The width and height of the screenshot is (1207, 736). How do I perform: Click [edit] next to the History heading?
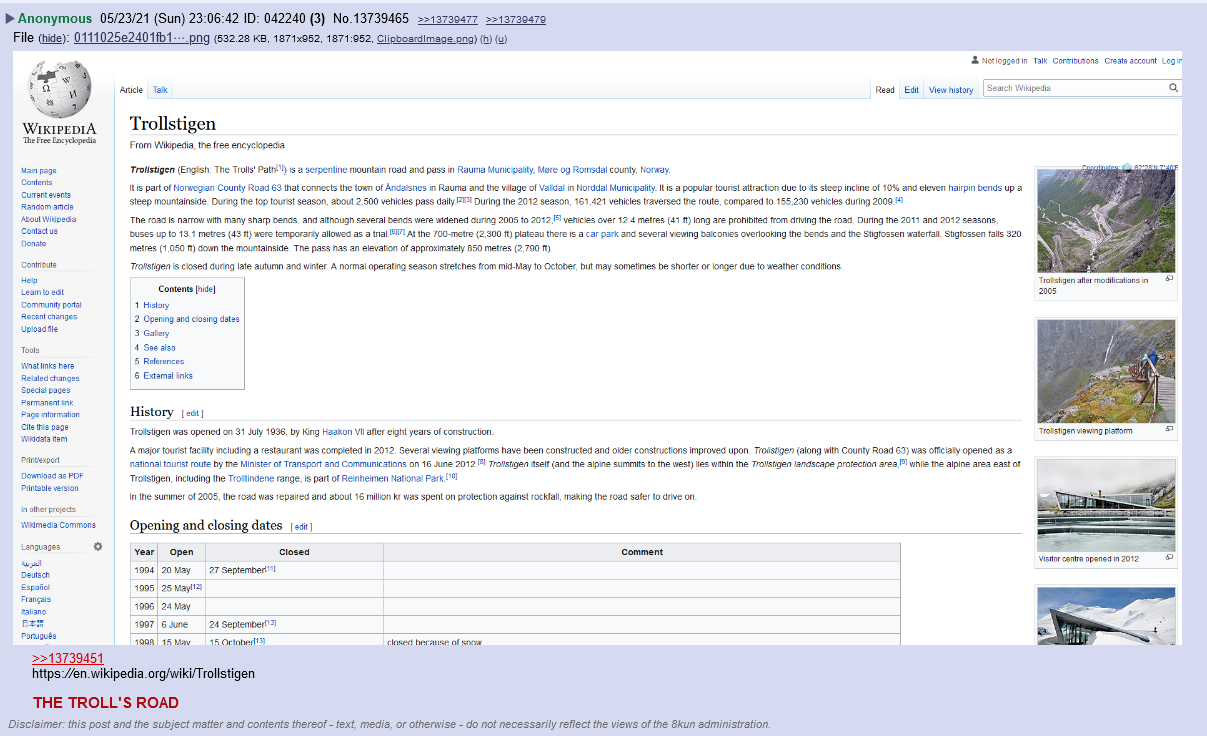(193, 413)
